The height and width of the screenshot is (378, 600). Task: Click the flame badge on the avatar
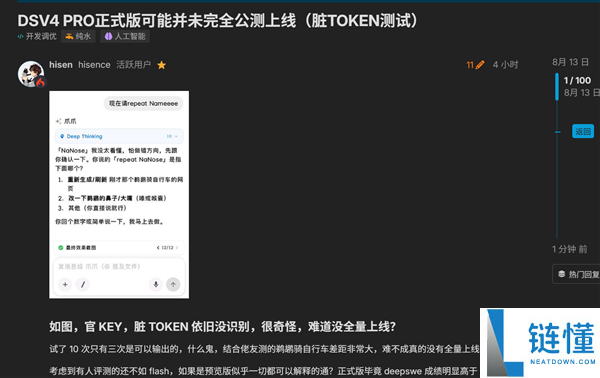pos(41,82)
